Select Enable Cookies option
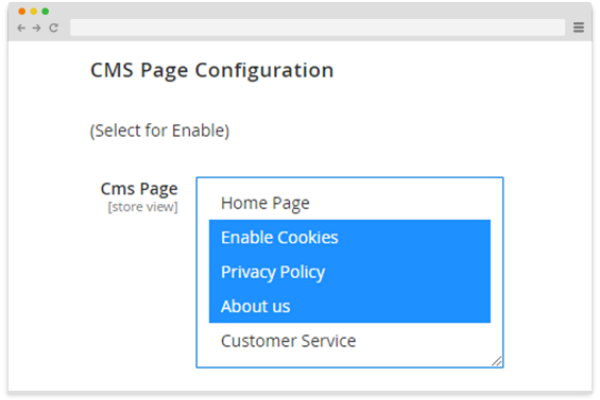600x400 pixels. point(349,237)
